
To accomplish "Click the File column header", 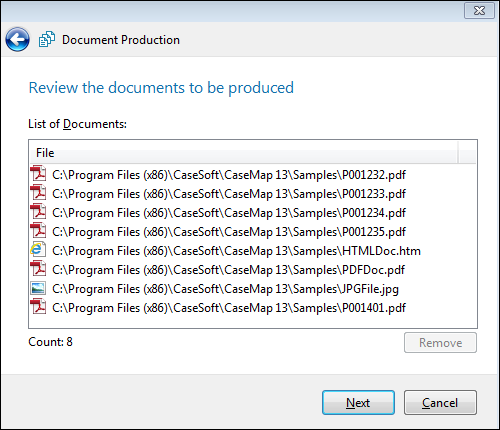I will 244,153.
